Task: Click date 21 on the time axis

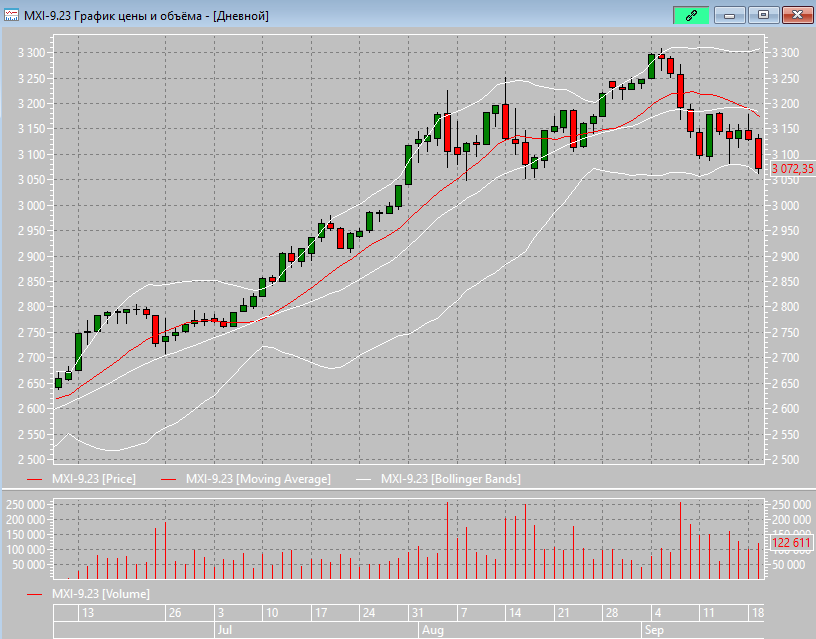Action: 563,612
